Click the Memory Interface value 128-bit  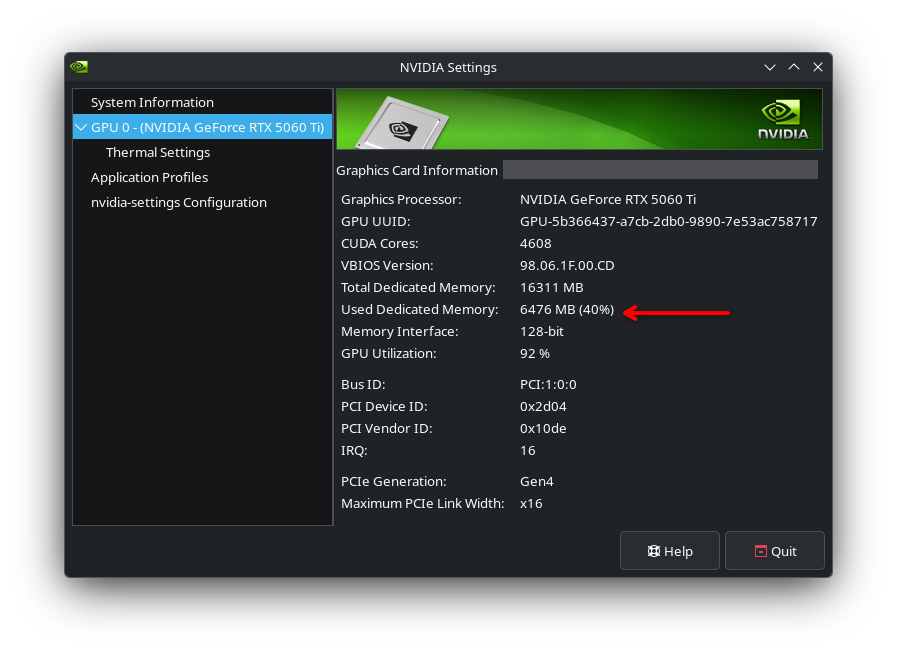click(542, 332)
